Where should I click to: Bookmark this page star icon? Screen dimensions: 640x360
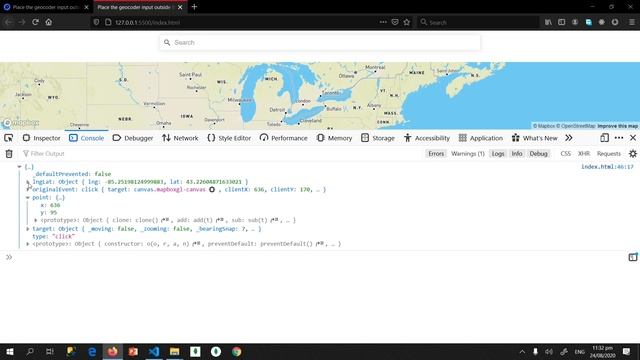tap(407, 22)
